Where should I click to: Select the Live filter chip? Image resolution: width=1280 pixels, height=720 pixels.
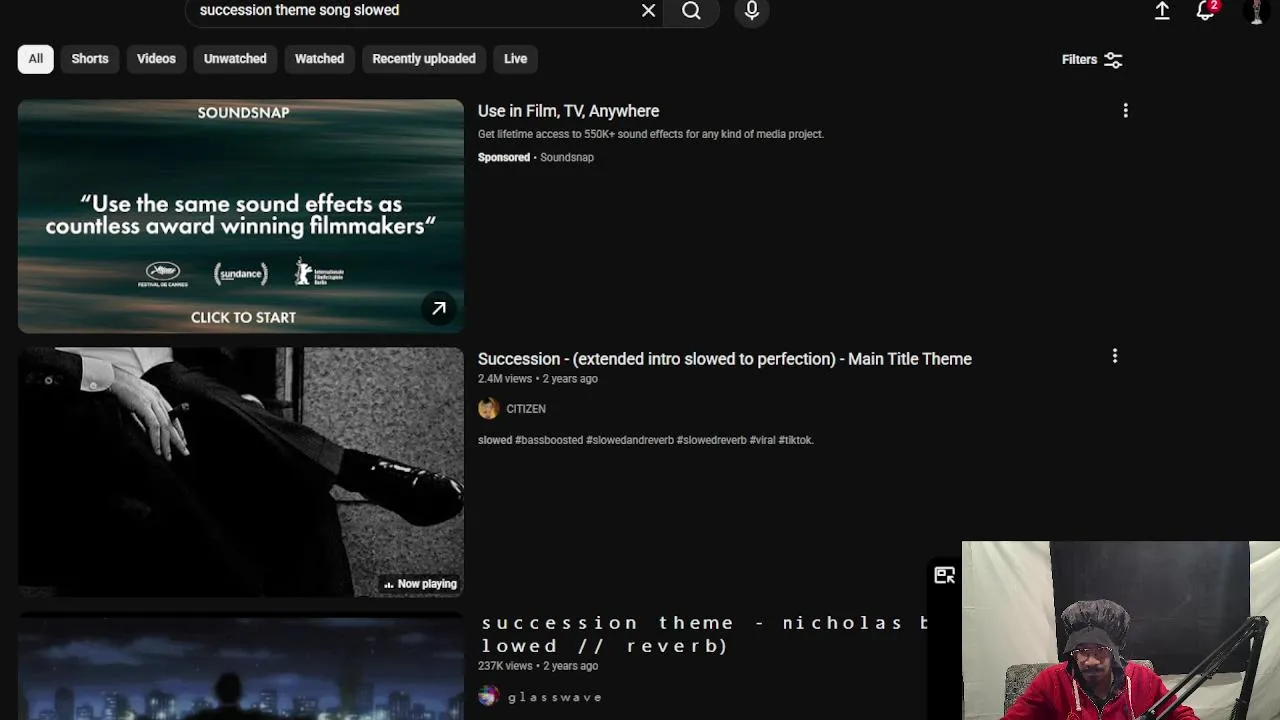pyautogui.click(x=515, y=59)
